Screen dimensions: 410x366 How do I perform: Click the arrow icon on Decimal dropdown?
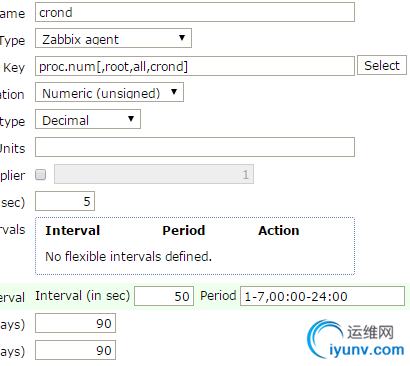(x=131, y=119)
